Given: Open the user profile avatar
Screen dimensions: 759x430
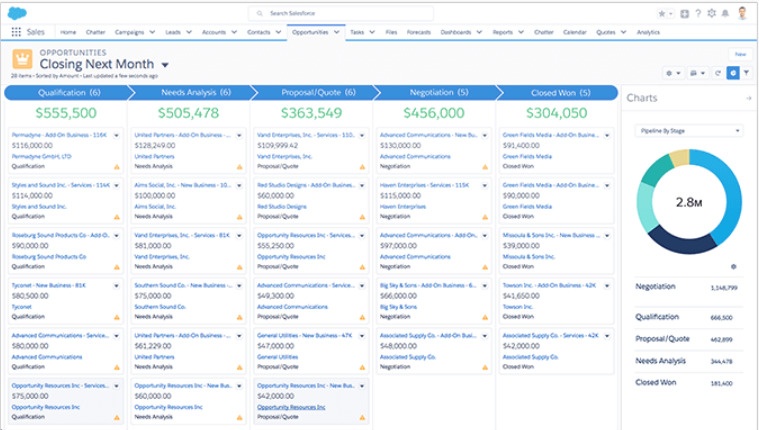Looking at the screenshot, I should click(742, 13).
